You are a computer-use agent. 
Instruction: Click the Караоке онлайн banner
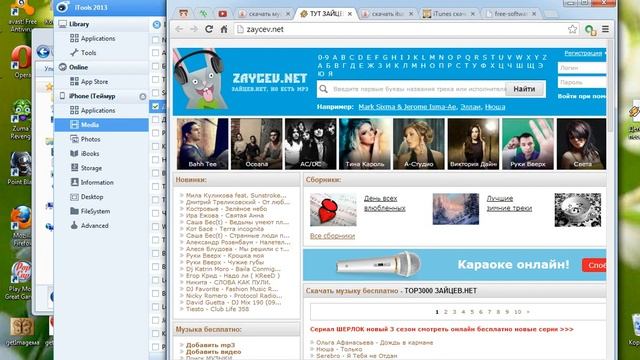pyautogui.click(x=454, y=264)
